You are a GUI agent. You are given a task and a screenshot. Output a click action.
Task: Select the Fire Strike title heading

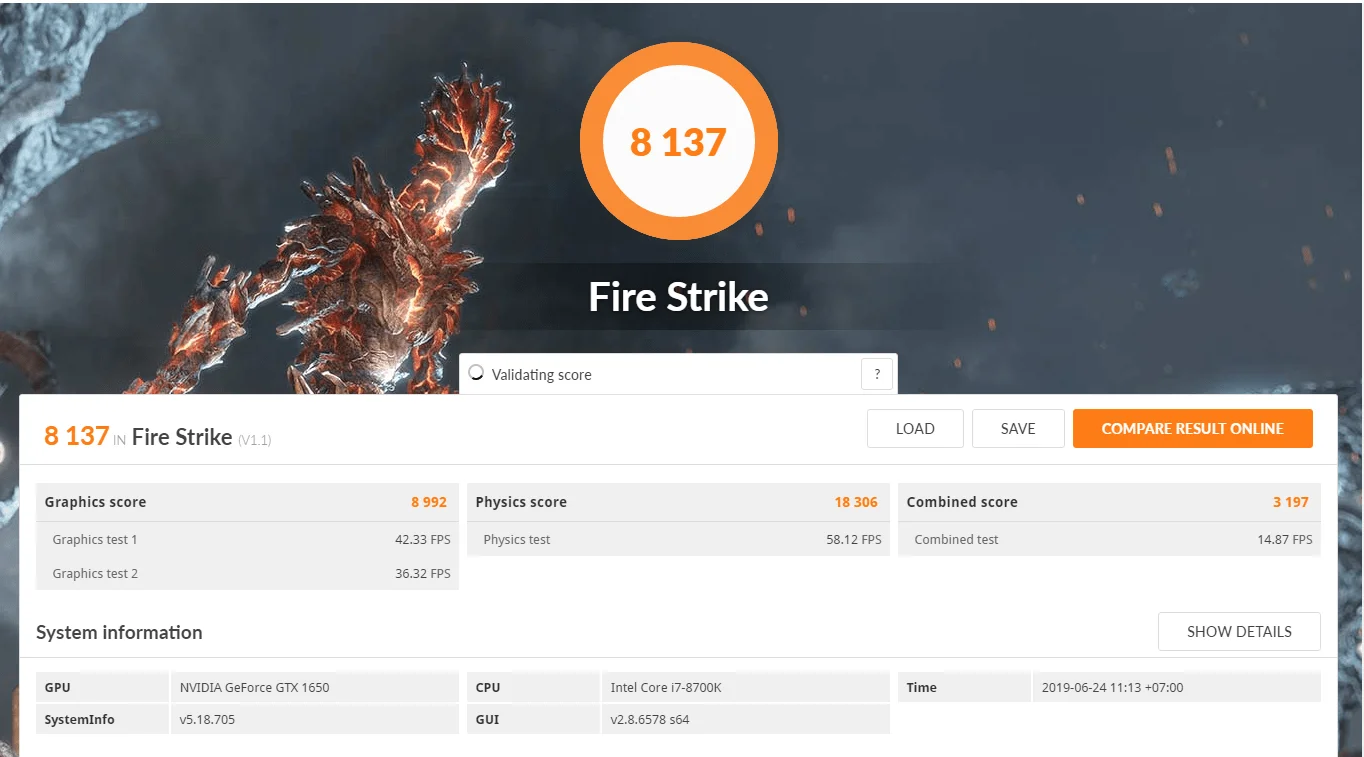[x=678, y=297]
